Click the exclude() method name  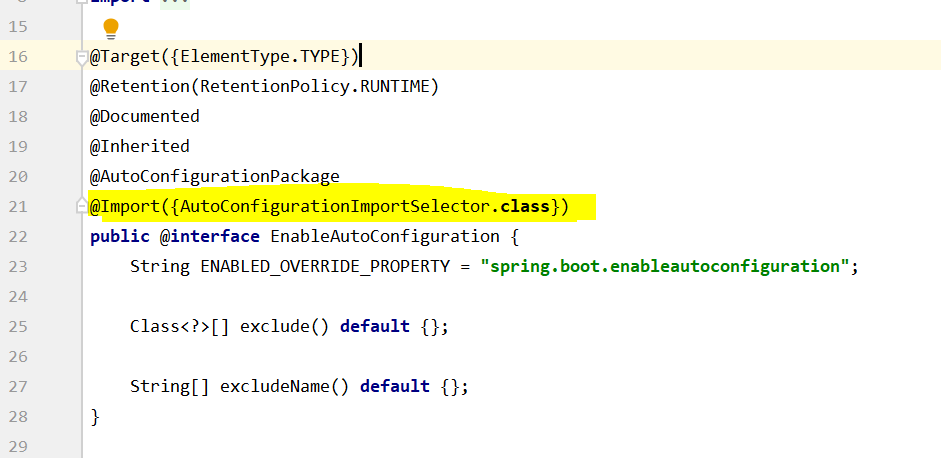coord(284,327)
